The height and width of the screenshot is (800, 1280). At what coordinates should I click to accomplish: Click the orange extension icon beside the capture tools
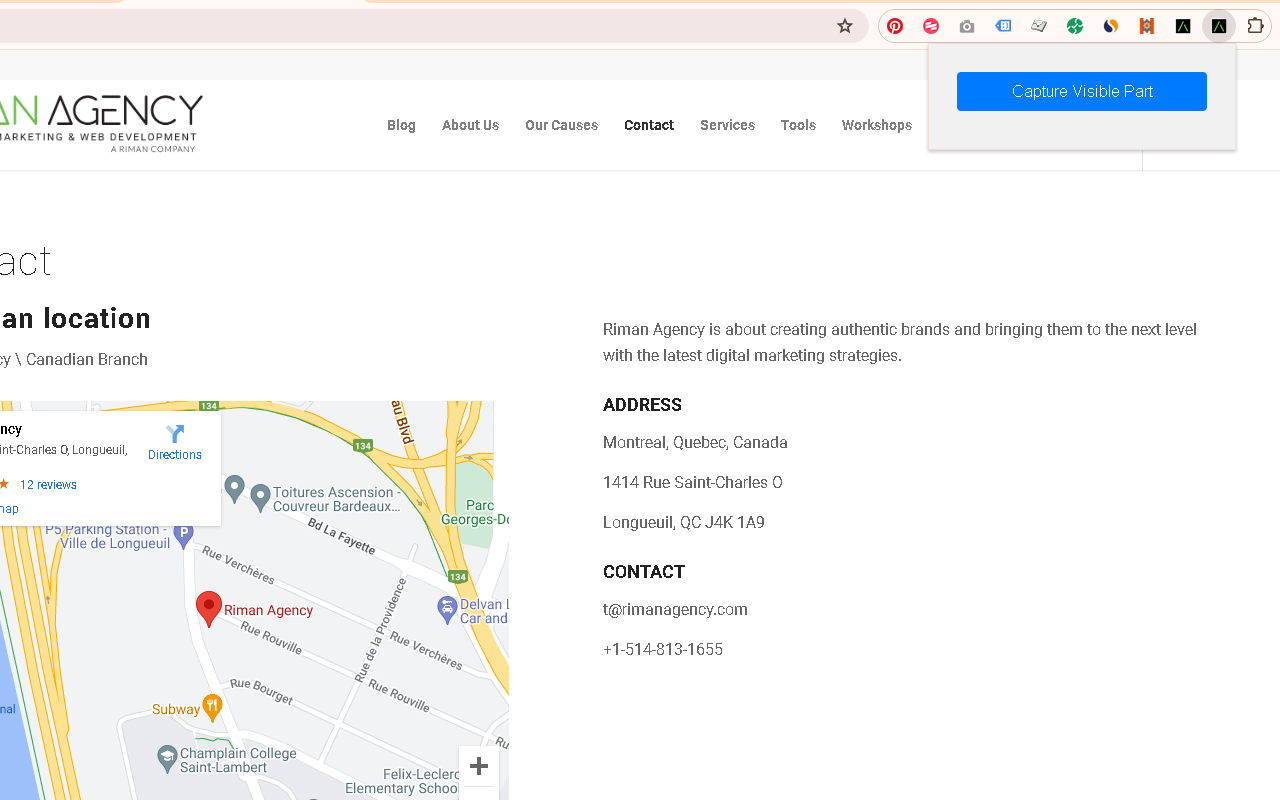[1147, 26]
